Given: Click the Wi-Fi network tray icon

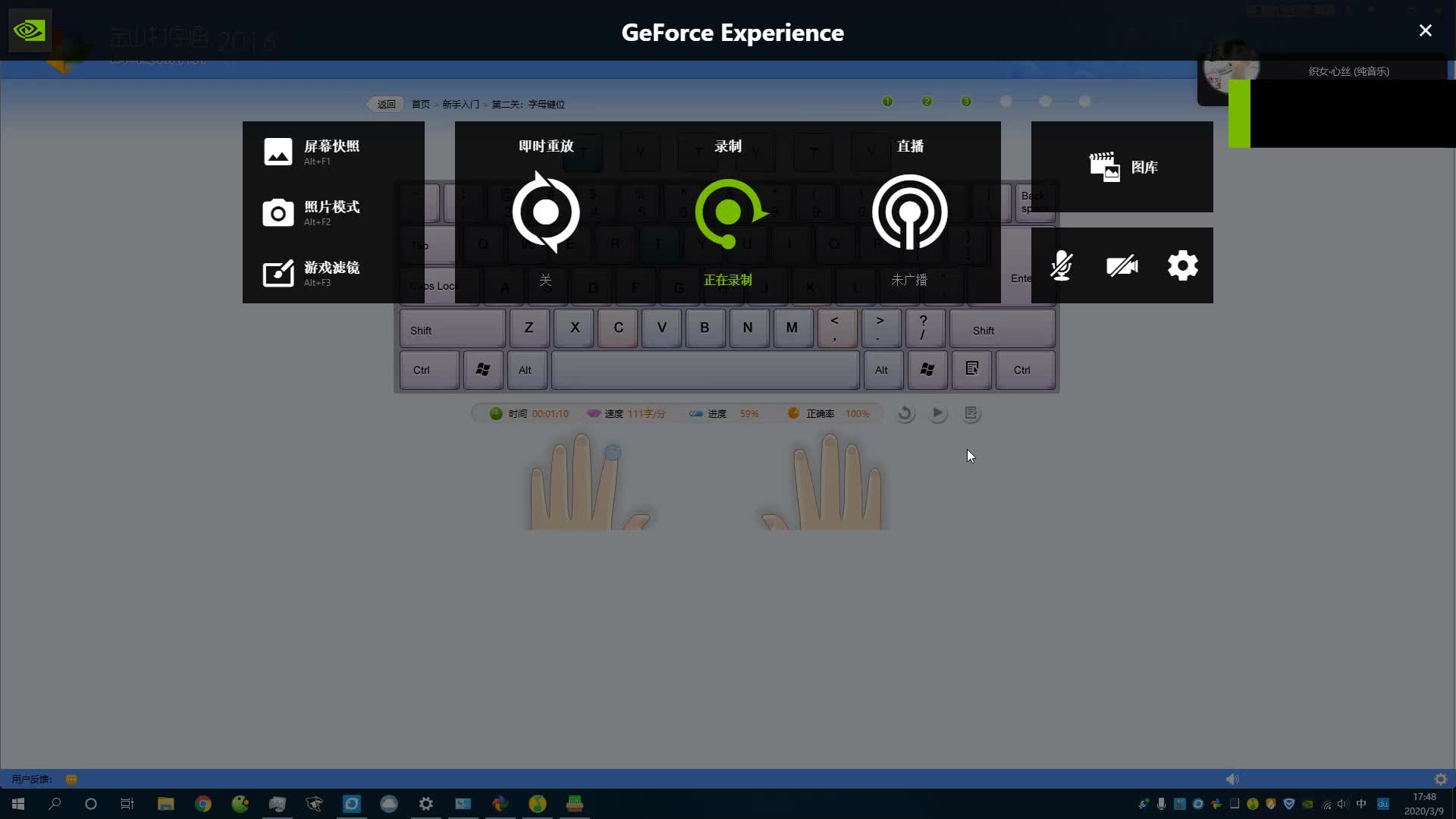Looking at the screenshot, I should [x=1326, y=804].
